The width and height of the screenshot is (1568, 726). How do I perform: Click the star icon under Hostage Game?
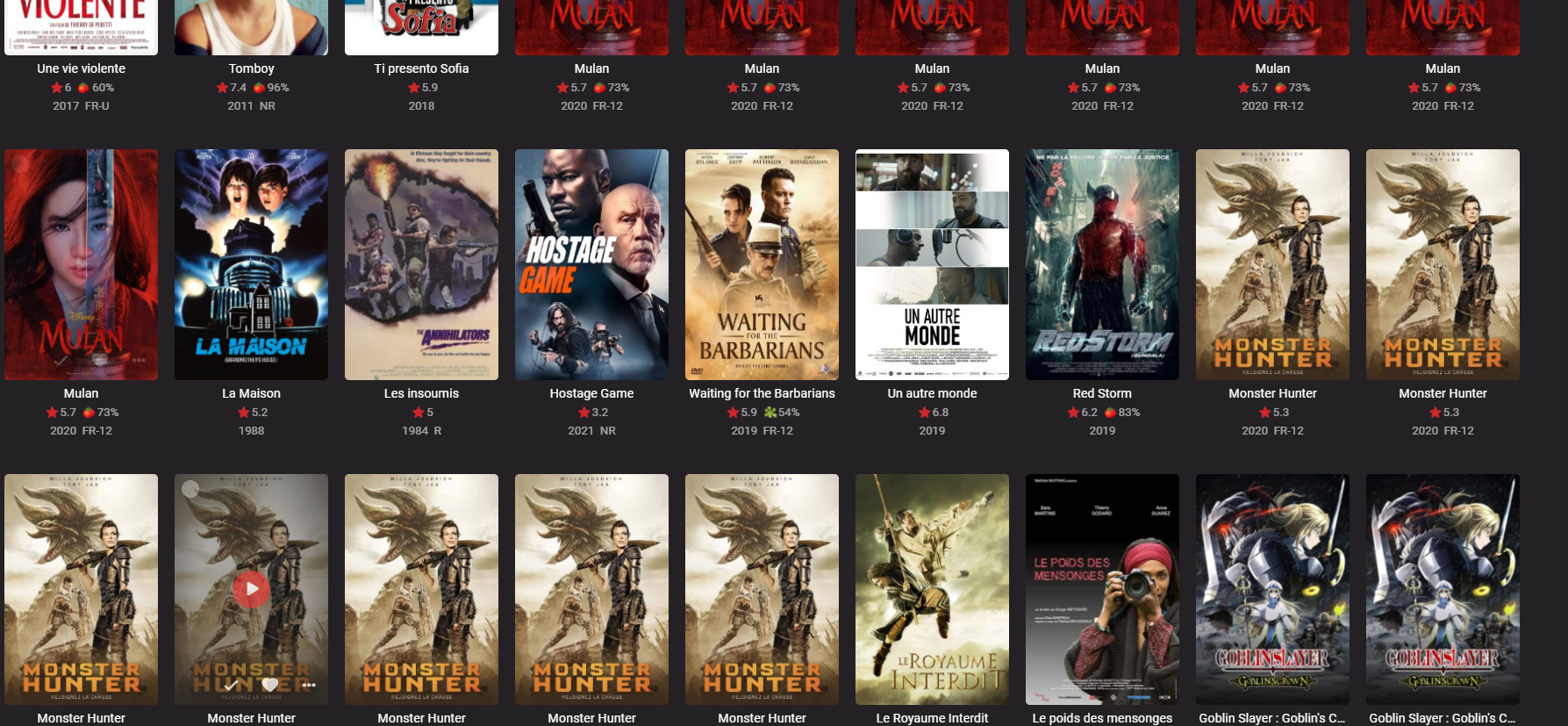[x=584, y=413]
